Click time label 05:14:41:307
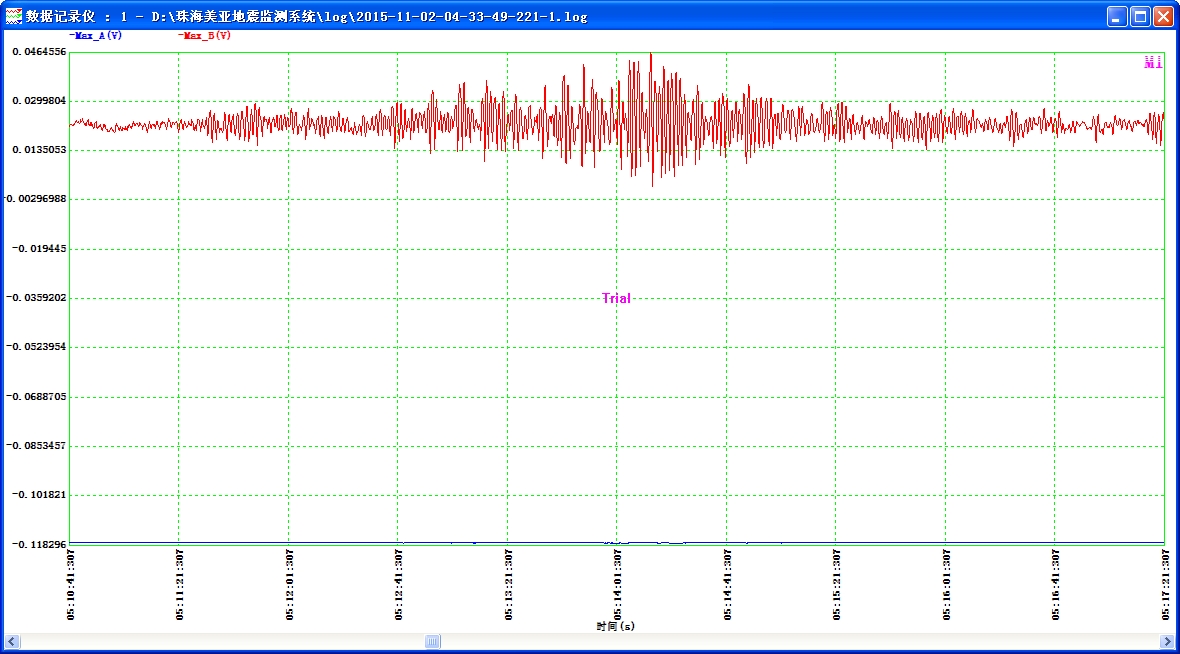Viewport: 1180px width, 654px height. (728, 585)
